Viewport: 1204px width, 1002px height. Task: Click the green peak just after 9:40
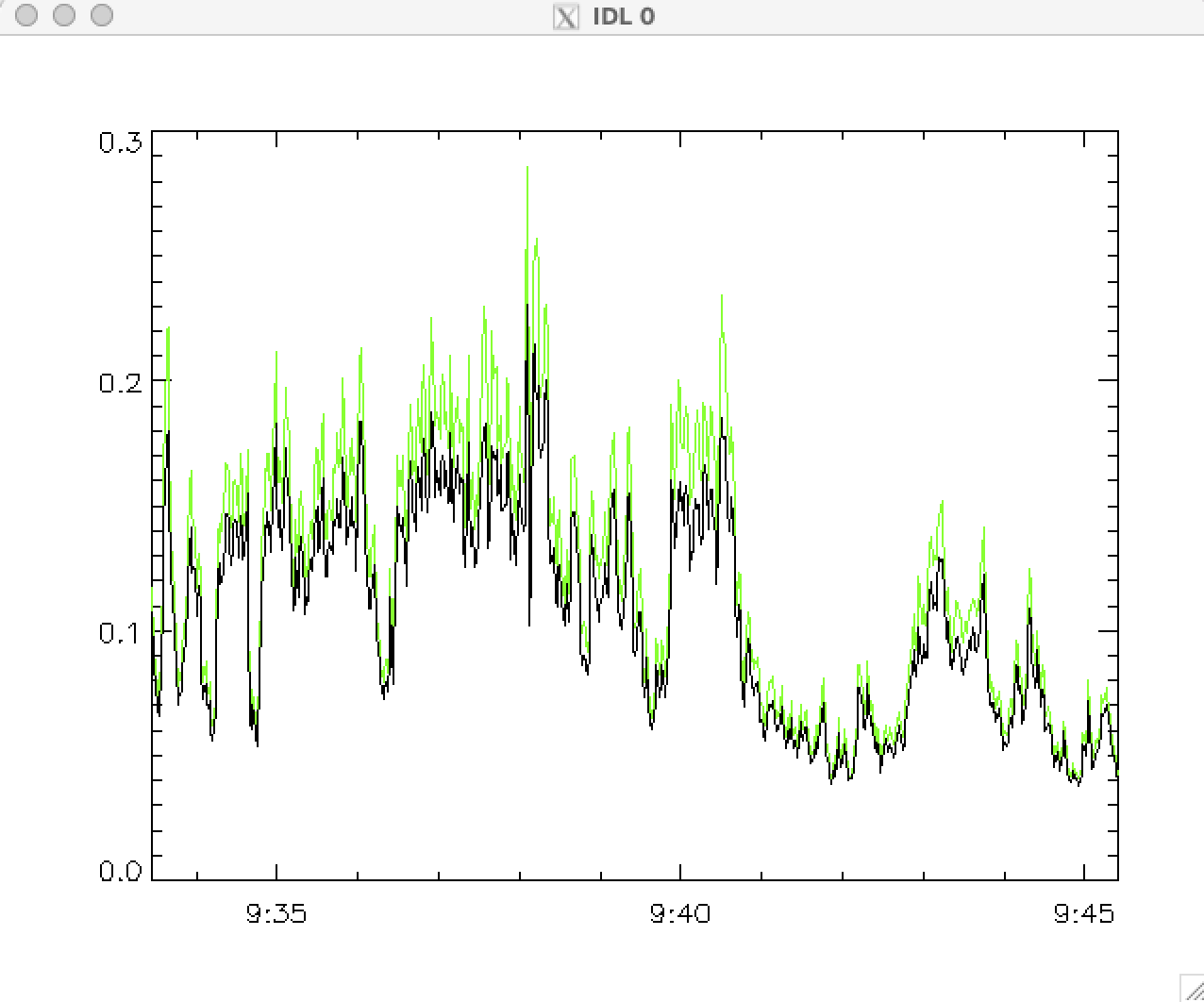click(x=722, y=297)
